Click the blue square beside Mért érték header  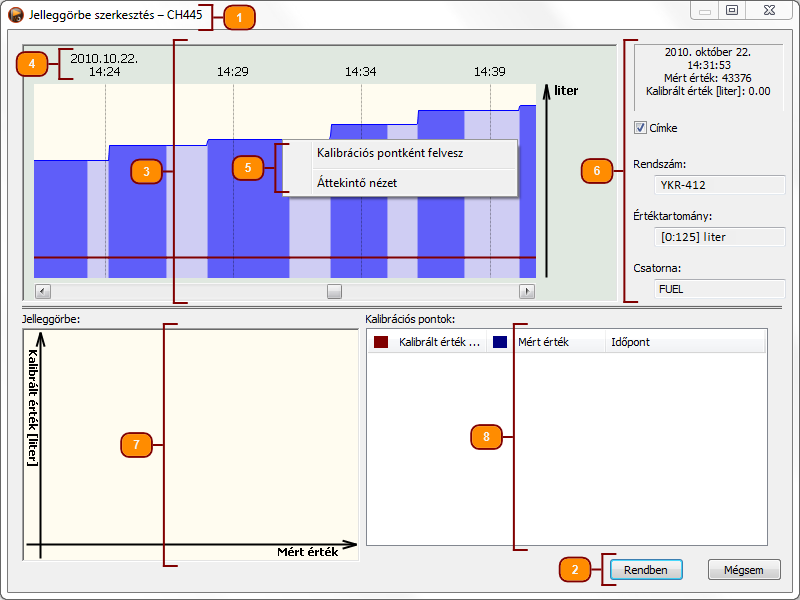(500, 342)
